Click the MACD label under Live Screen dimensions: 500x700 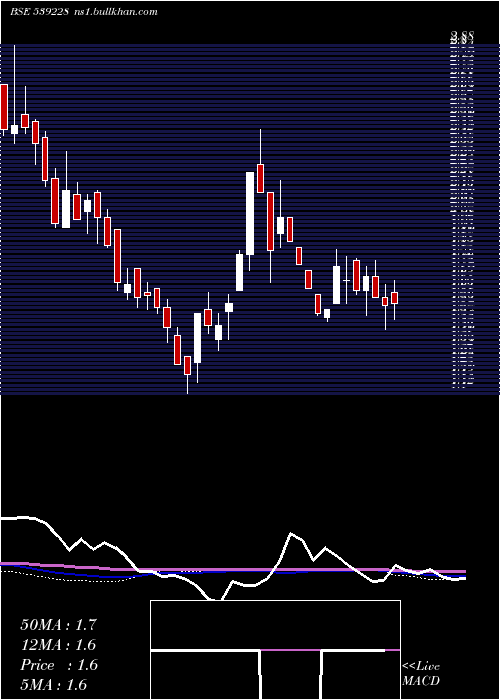coord(421,681)
